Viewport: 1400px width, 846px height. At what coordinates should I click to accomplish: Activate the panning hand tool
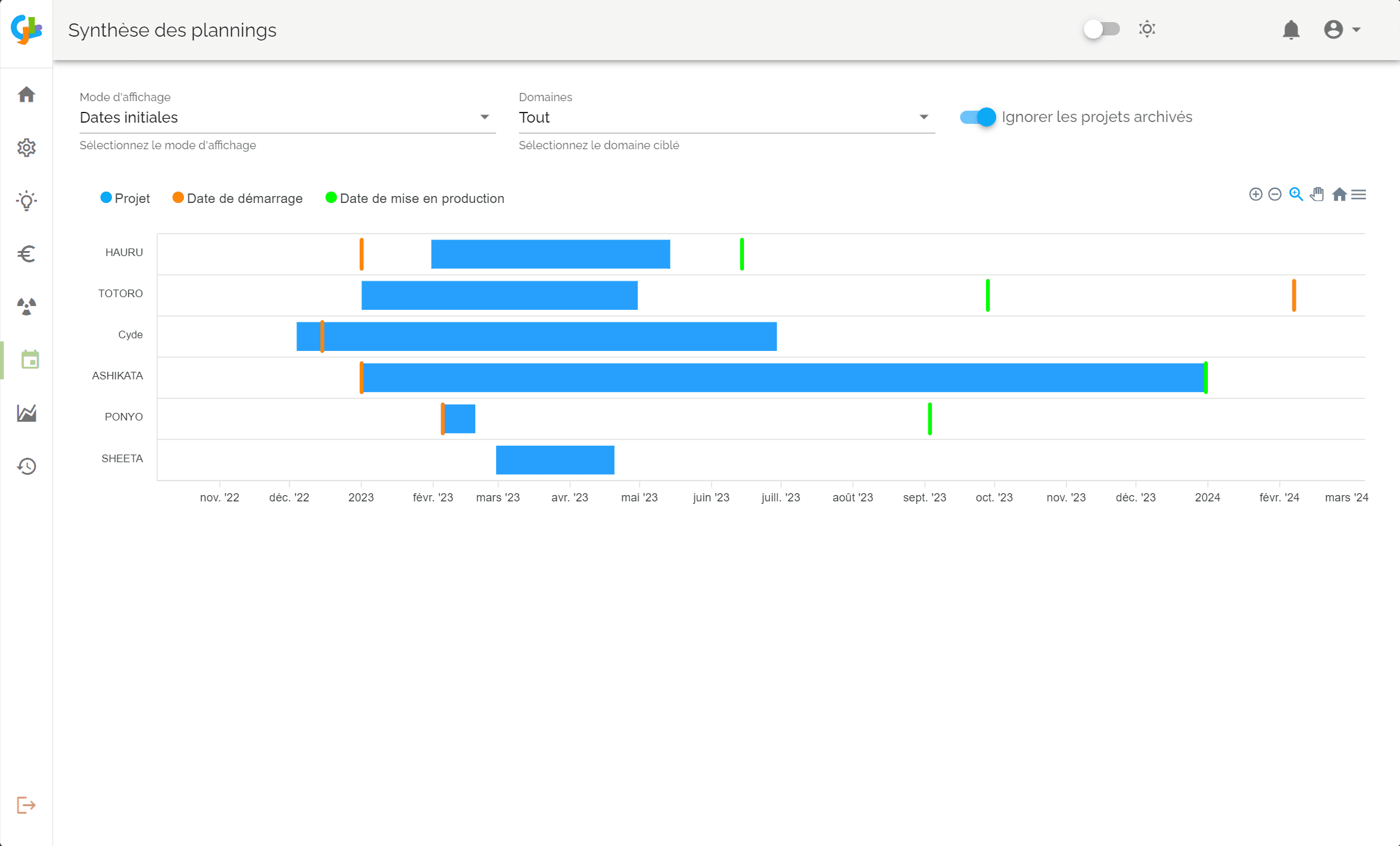(1317, 195)
